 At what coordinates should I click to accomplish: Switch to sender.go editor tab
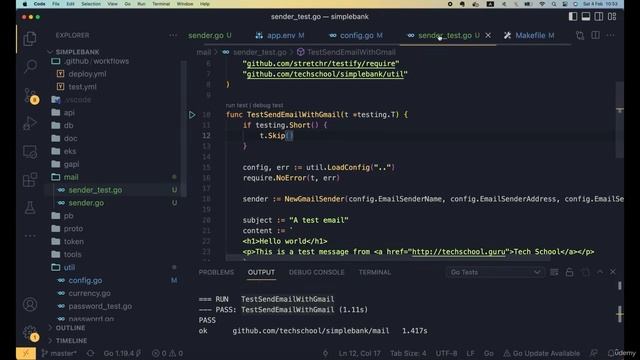tap(210, 36)
